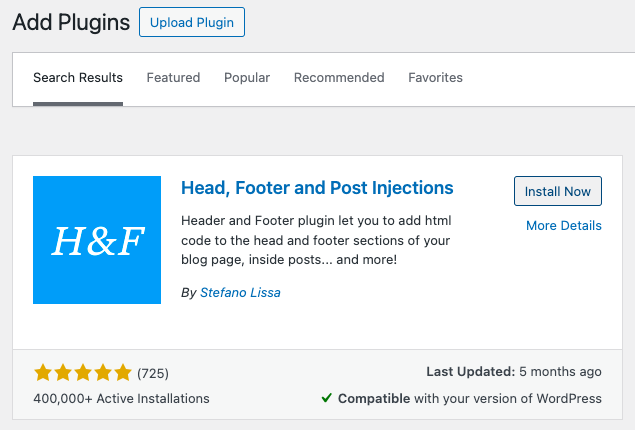The height and width of the screenshot is (430, 635).
Task: Select the Popular tab
Action: 247,78
